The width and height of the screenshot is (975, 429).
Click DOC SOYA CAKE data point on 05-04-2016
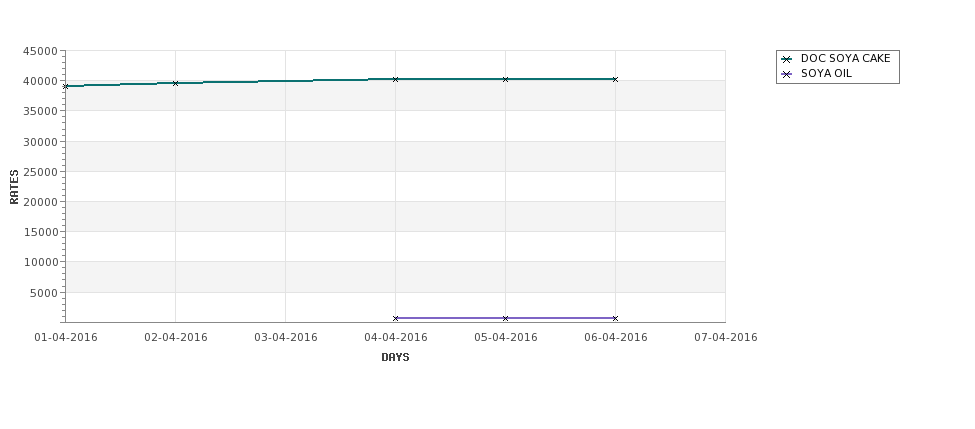[x=505, y=79]
